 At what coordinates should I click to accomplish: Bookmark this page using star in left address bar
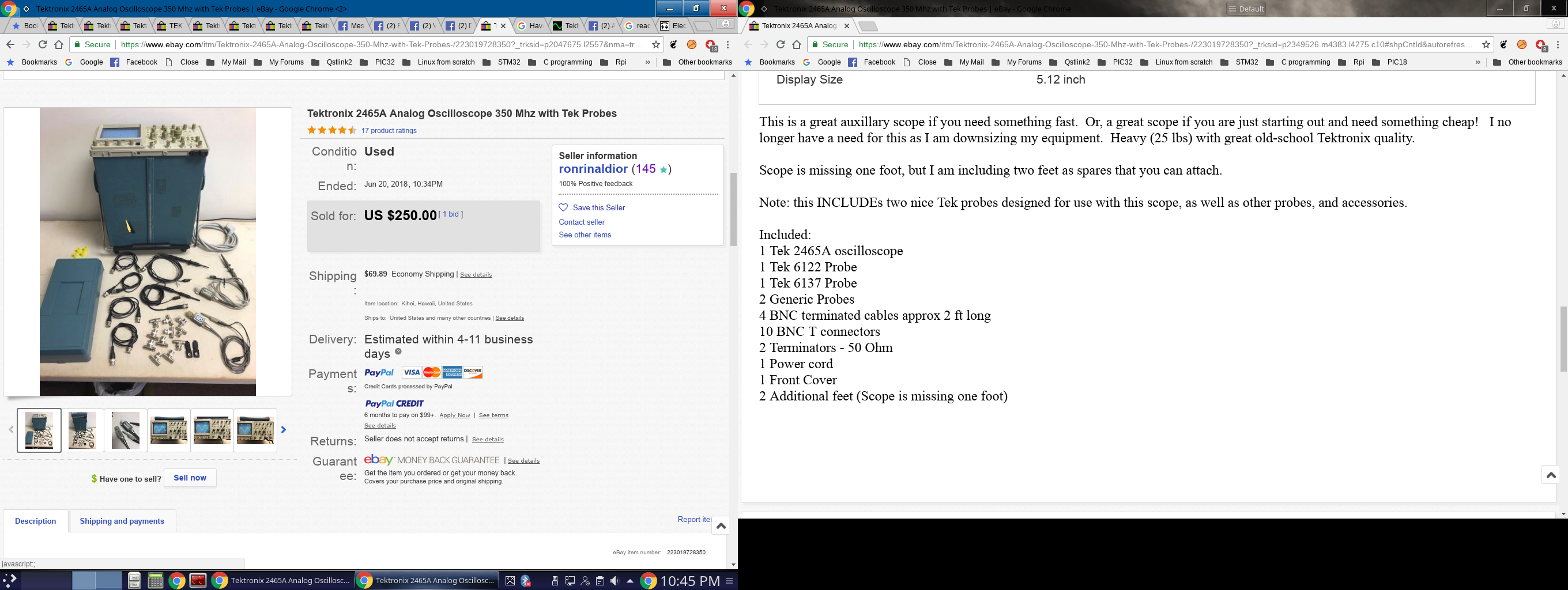[x=655, y=44]
